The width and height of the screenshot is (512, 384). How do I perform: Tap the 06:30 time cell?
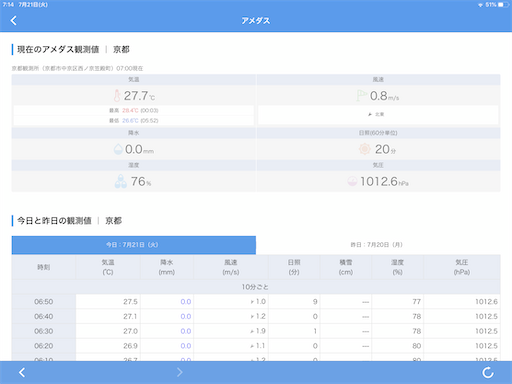click(x=44, y=331)
